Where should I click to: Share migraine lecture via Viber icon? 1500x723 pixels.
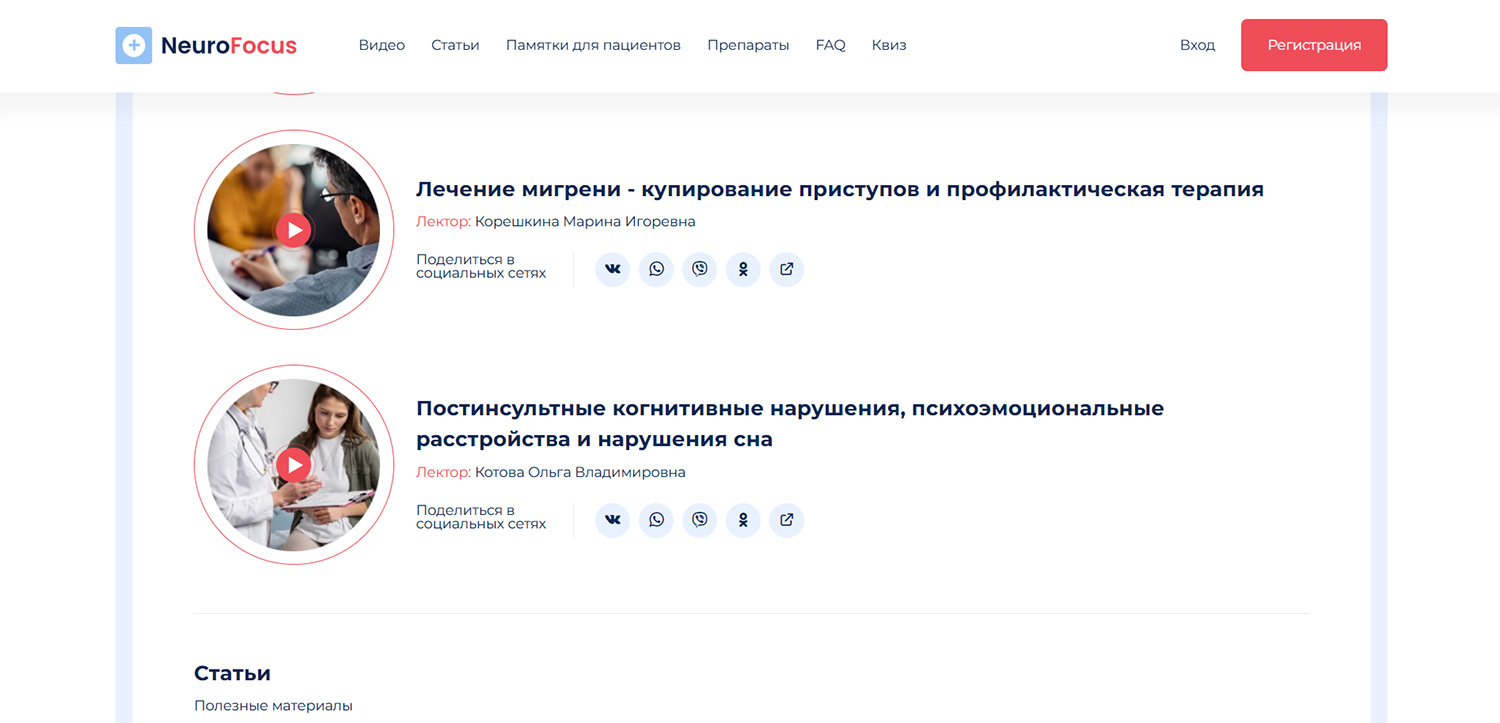point(700,269)
